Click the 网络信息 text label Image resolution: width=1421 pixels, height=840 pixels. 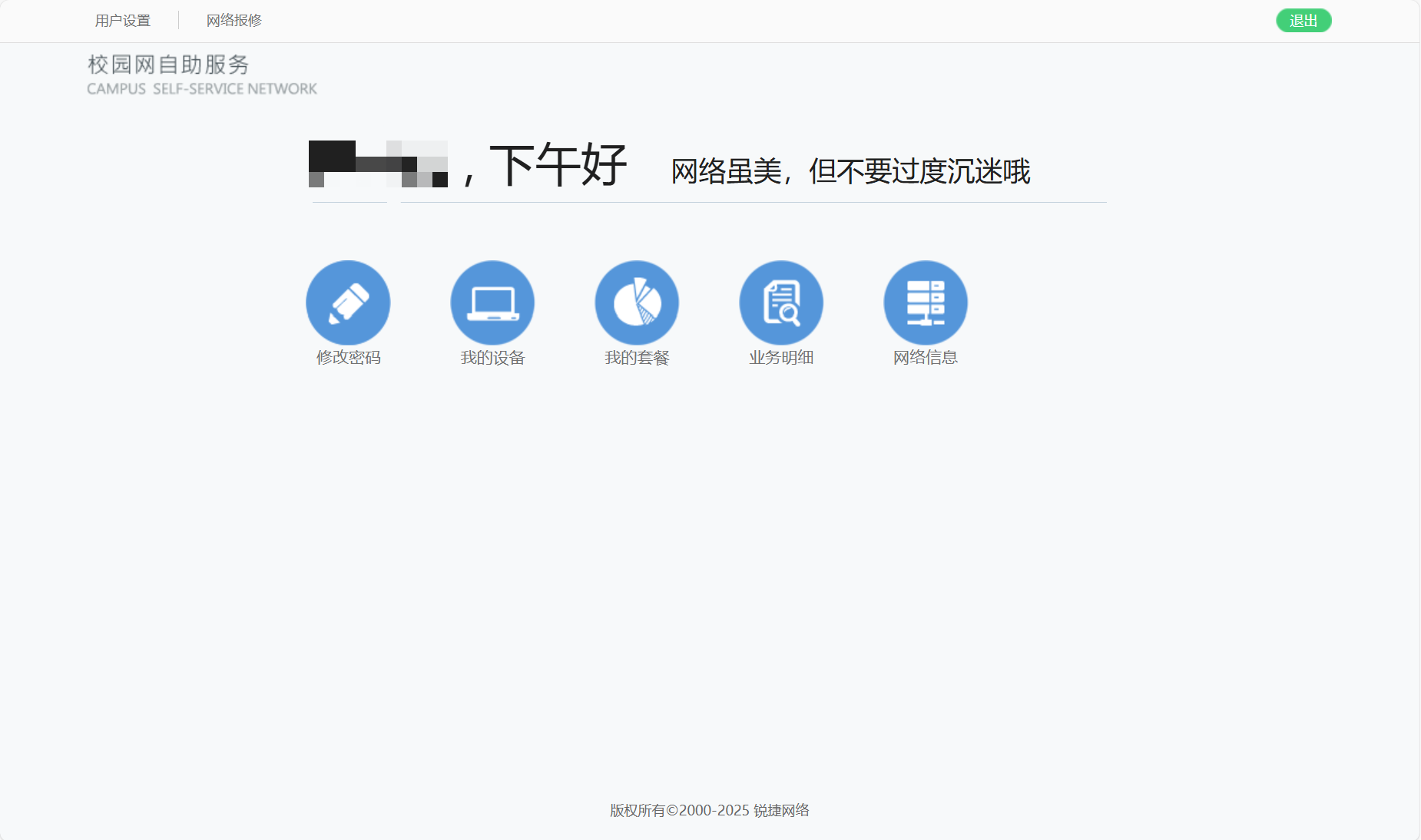(x=926, y=357)
